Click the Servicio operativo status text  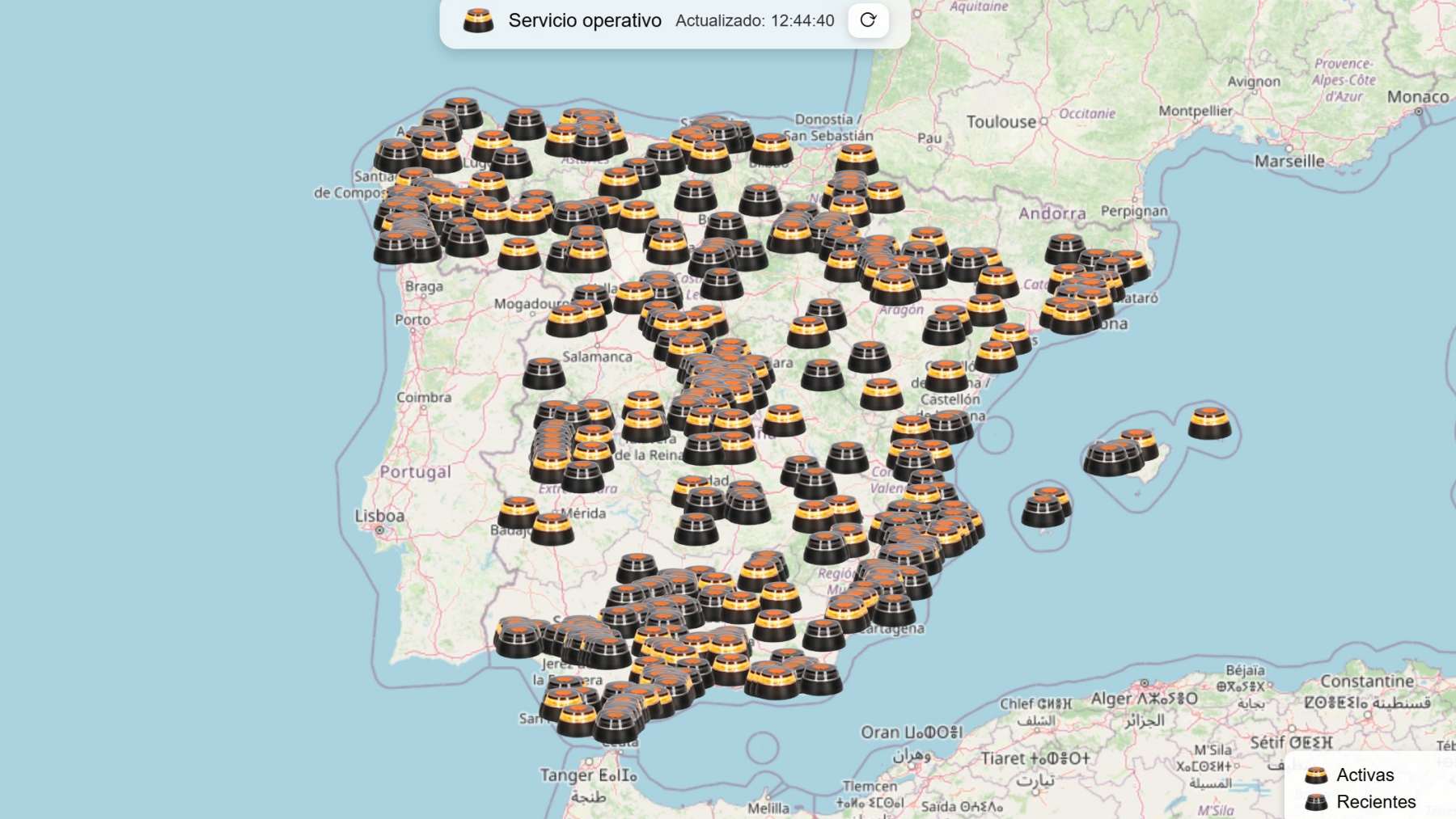[x=585, y=21]
